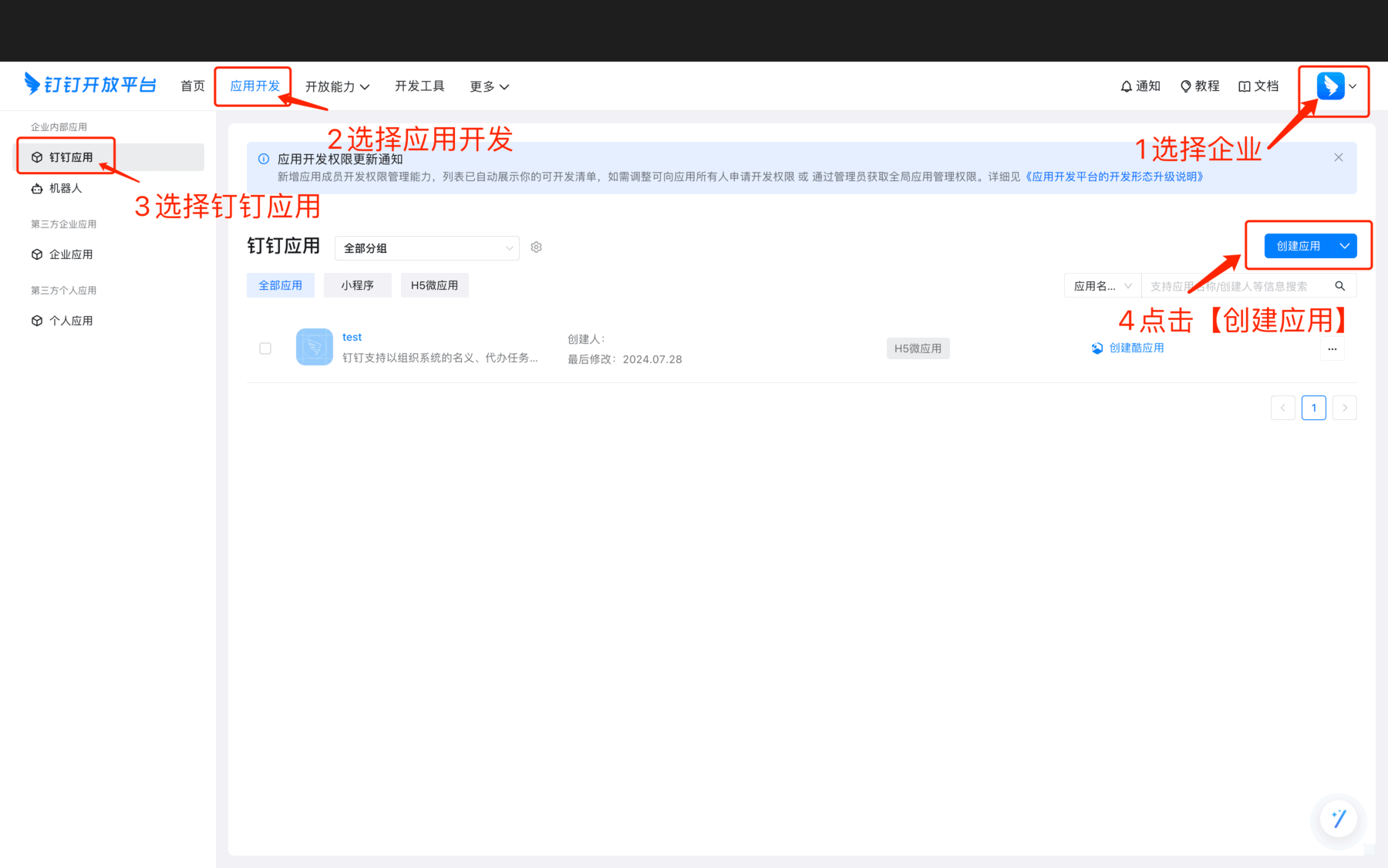The height and width of the screenshot is (868, 1388).
Task: Open the test app name link
Action: (352, 337)
